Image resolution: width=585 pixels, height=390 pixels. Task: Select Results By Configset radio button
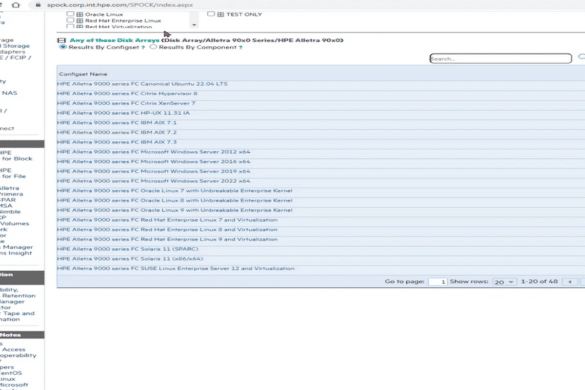pos(63,47)
